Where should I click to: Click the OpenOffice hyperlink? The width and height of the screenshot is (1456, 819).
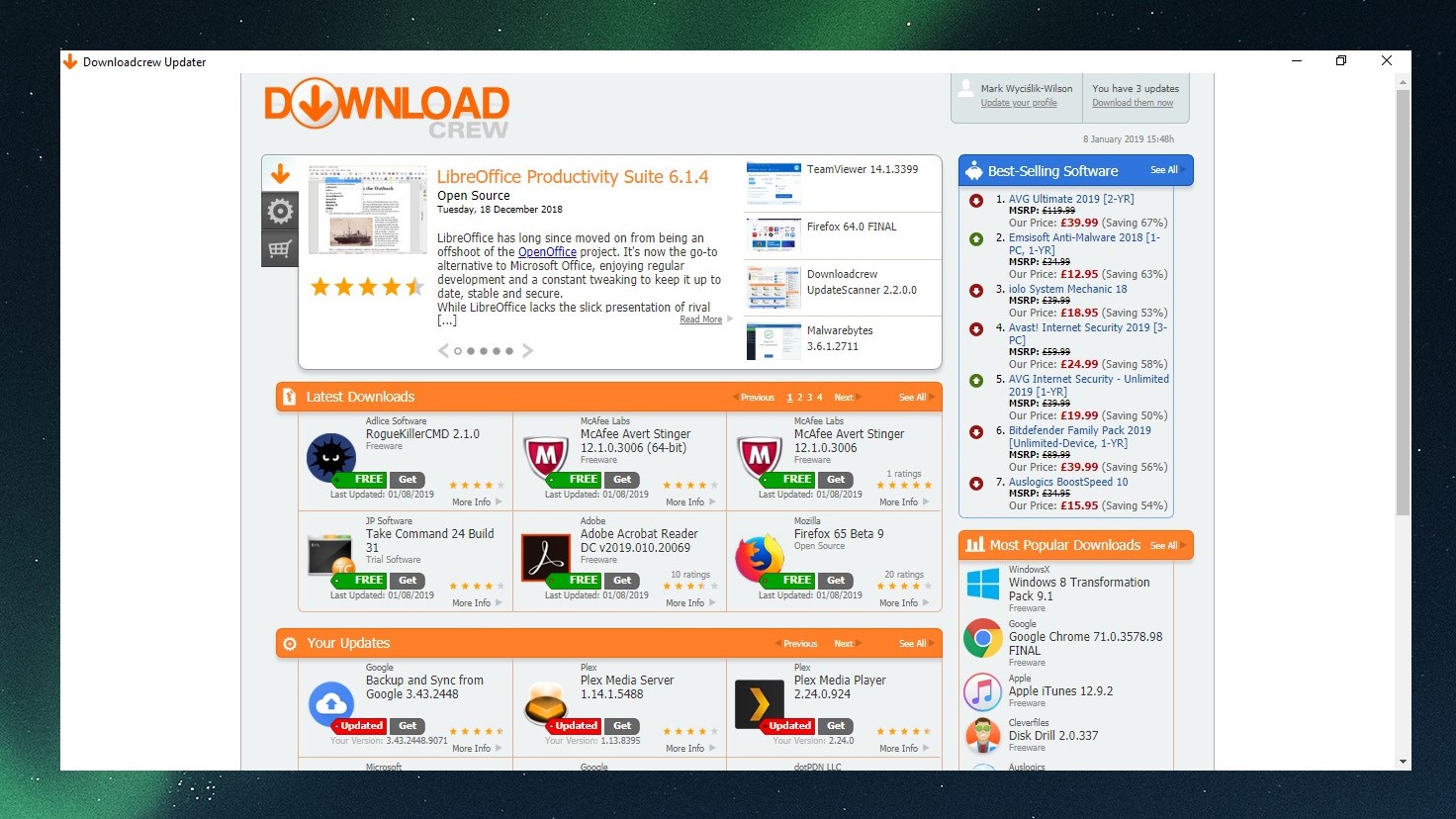pyautogui.click(x=547, y=252)
